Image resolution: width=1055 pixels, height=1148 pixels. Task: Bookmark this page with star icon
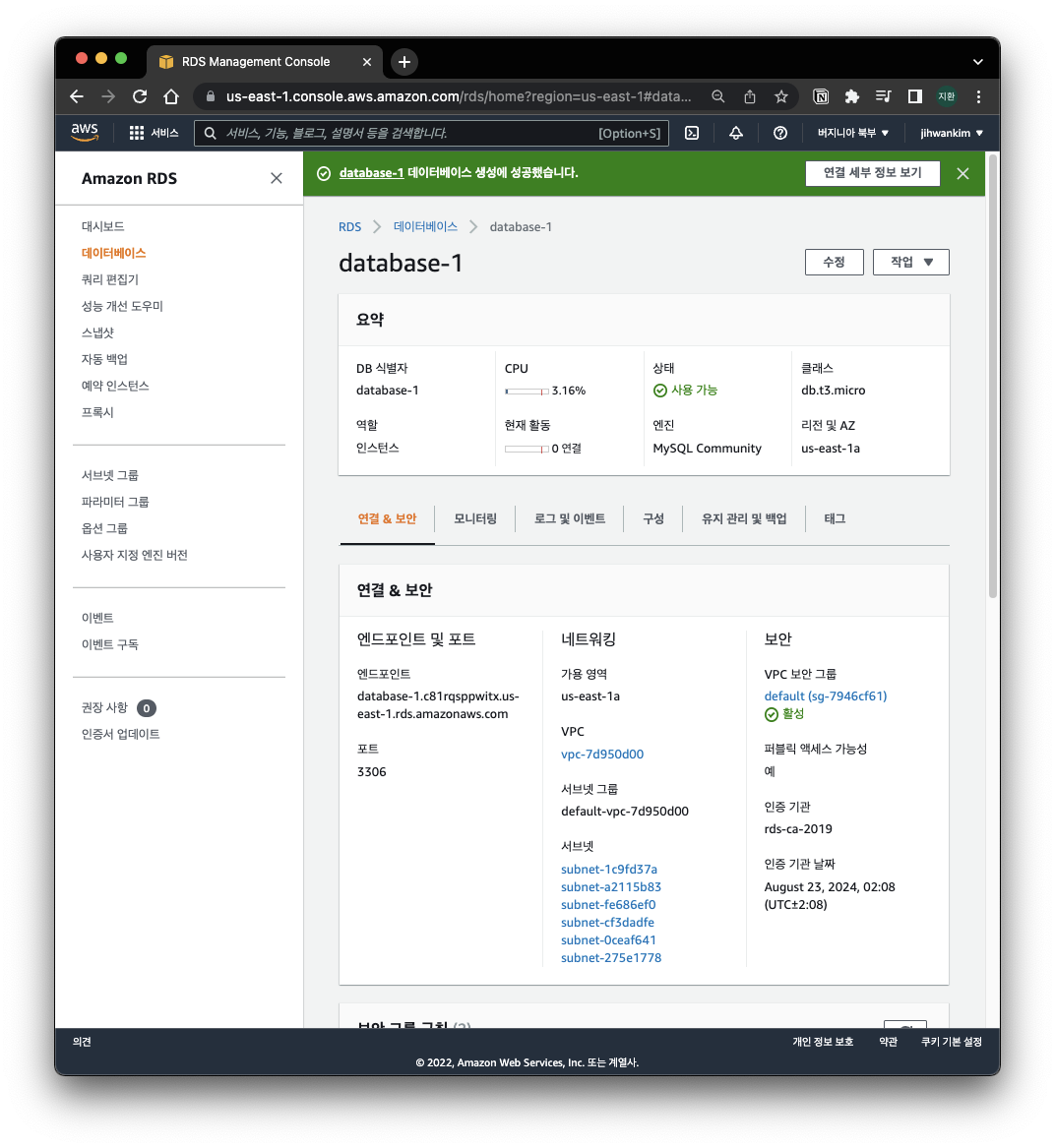click(x=781, y=96)
